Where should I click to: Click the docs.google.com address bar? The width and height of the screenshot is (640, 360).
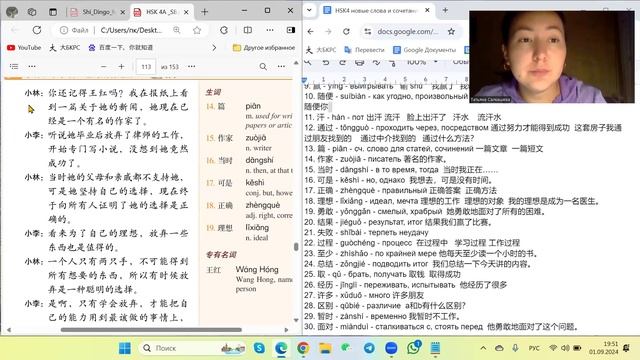point(407,31)
